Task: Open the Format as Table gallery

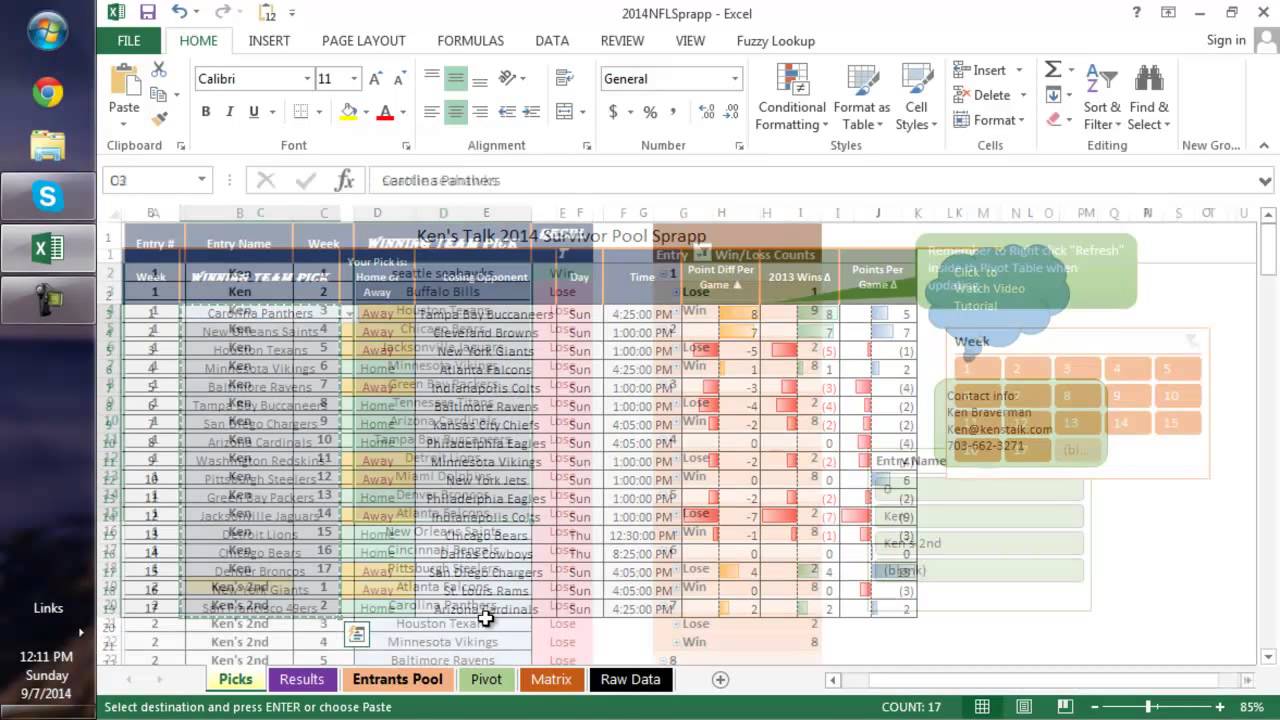Action: tap(862, 98)
